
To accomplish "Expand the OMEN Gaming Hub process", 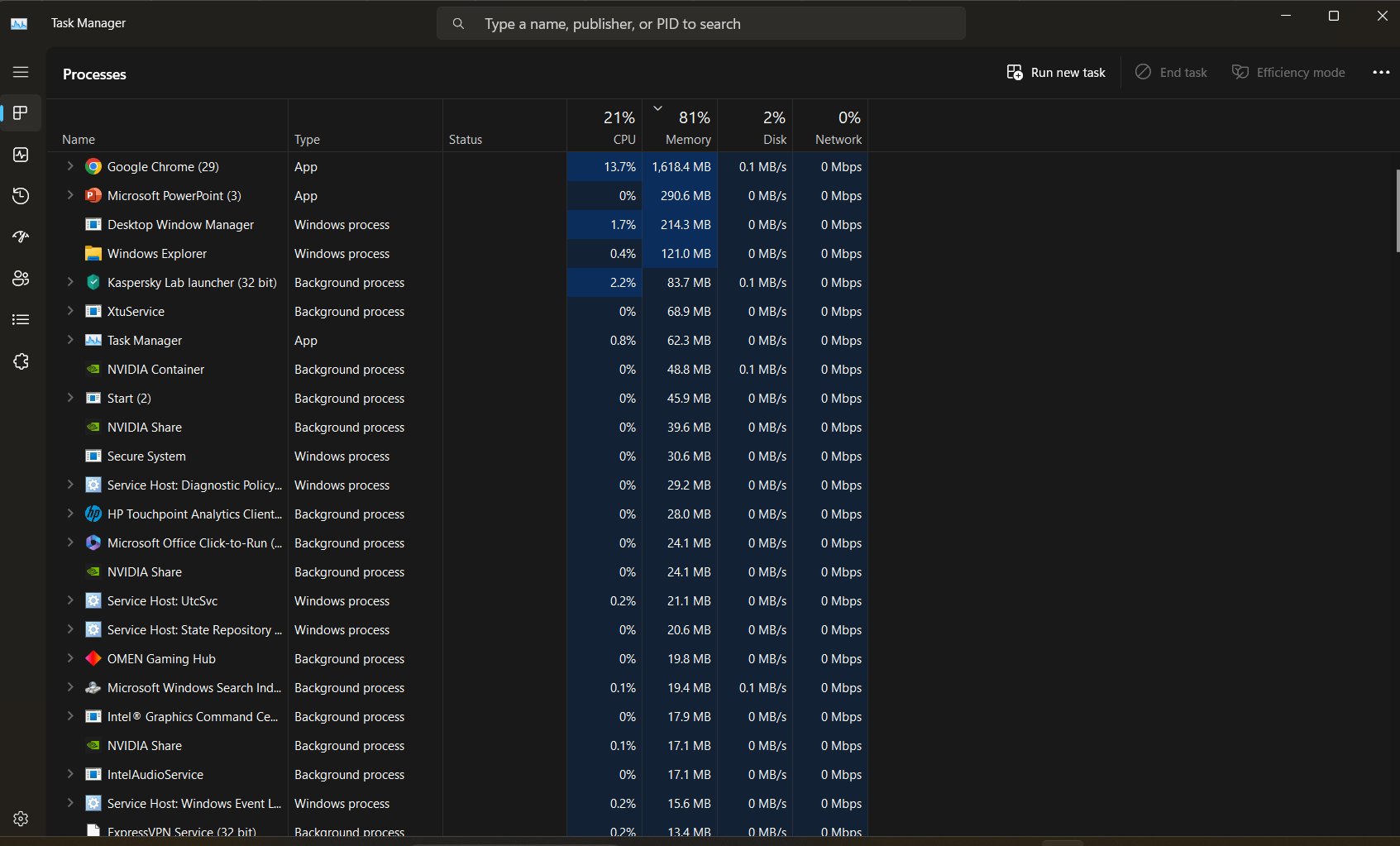I will pyautogui.click(x=70, y=658).
